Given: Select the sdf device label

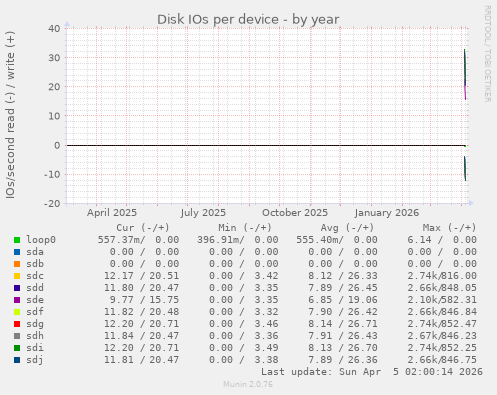Looking at the screenshot, I should (x=35, y=312).
